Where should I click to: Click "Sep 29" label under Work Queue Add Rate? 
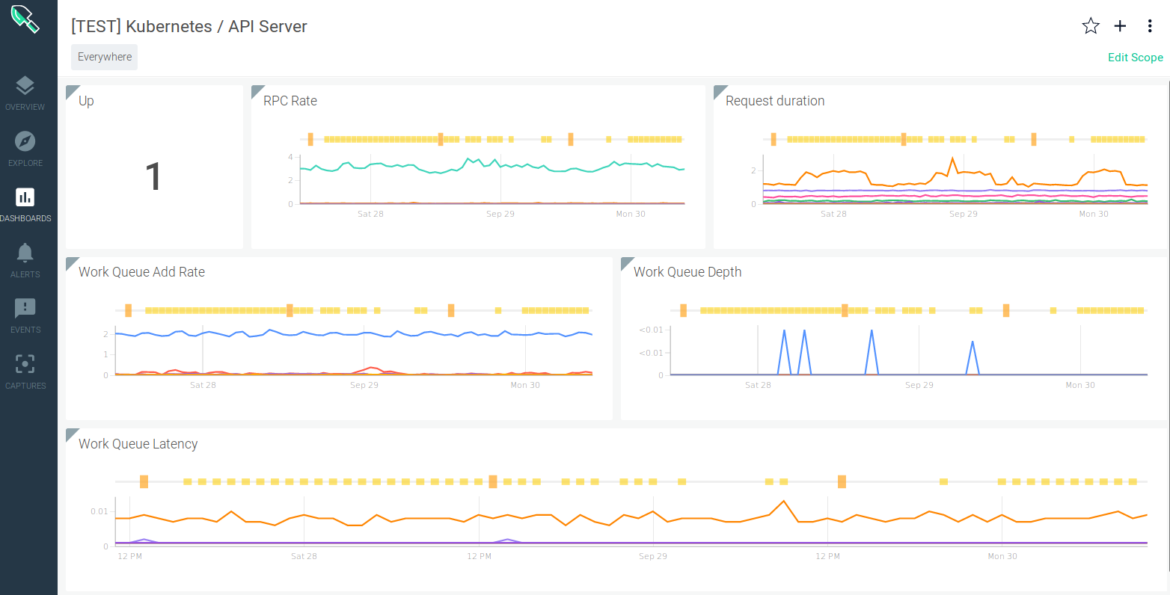coord(364,385)
